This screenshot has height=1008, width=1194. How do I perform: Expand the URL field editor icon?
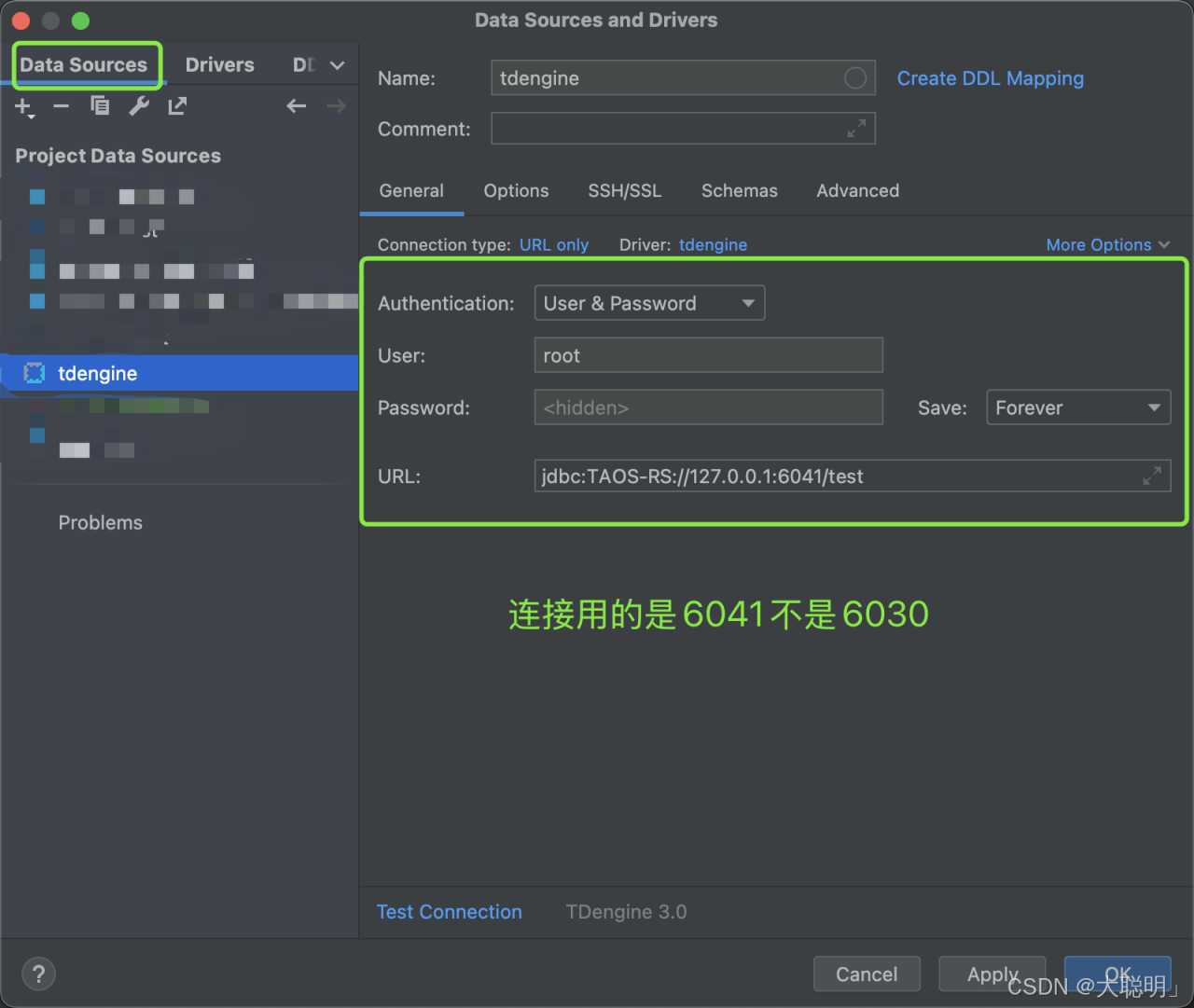1152,476
